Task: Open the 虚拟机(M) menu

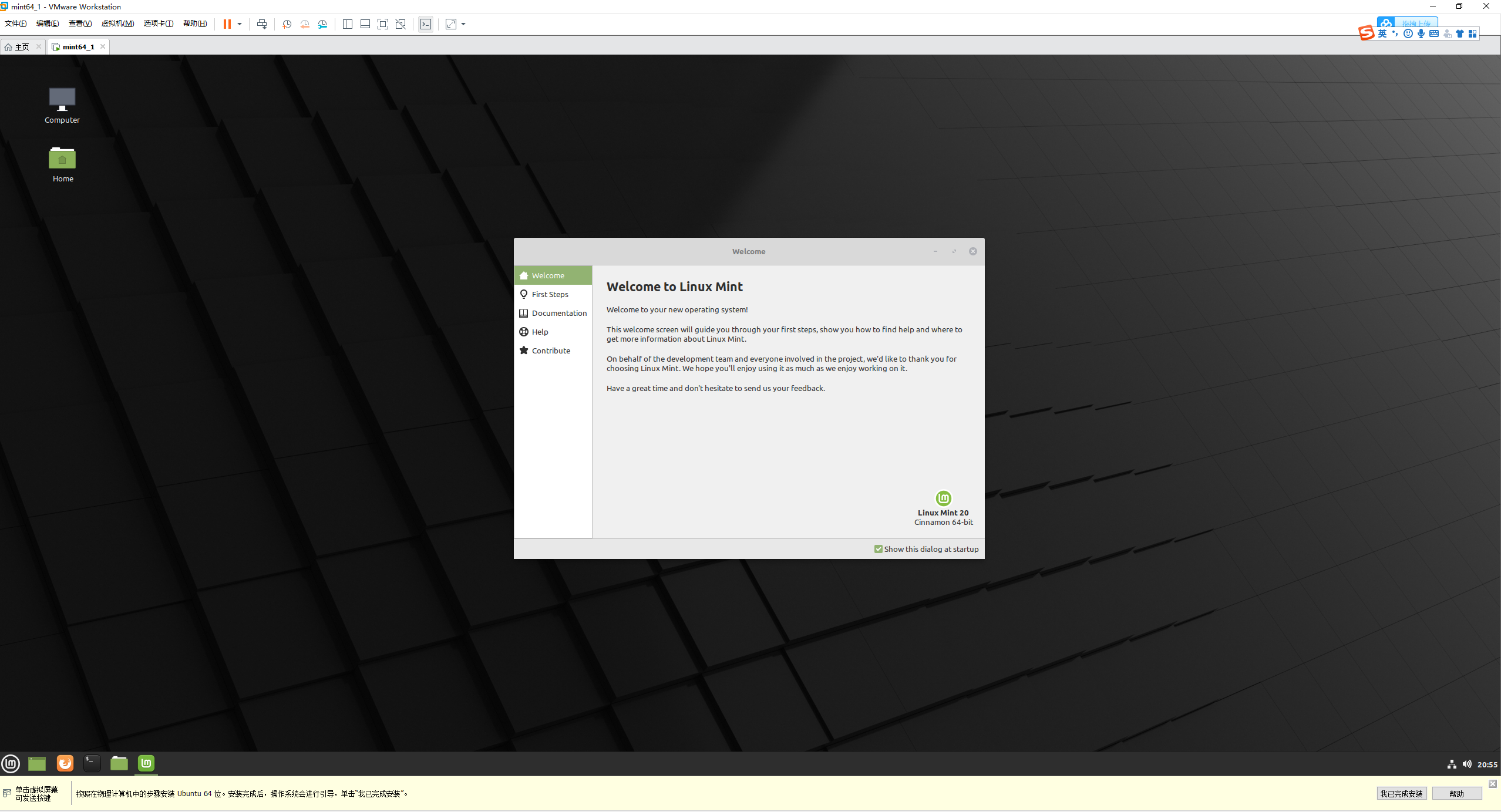Action: pyautogui.click(x=117, y=23)
